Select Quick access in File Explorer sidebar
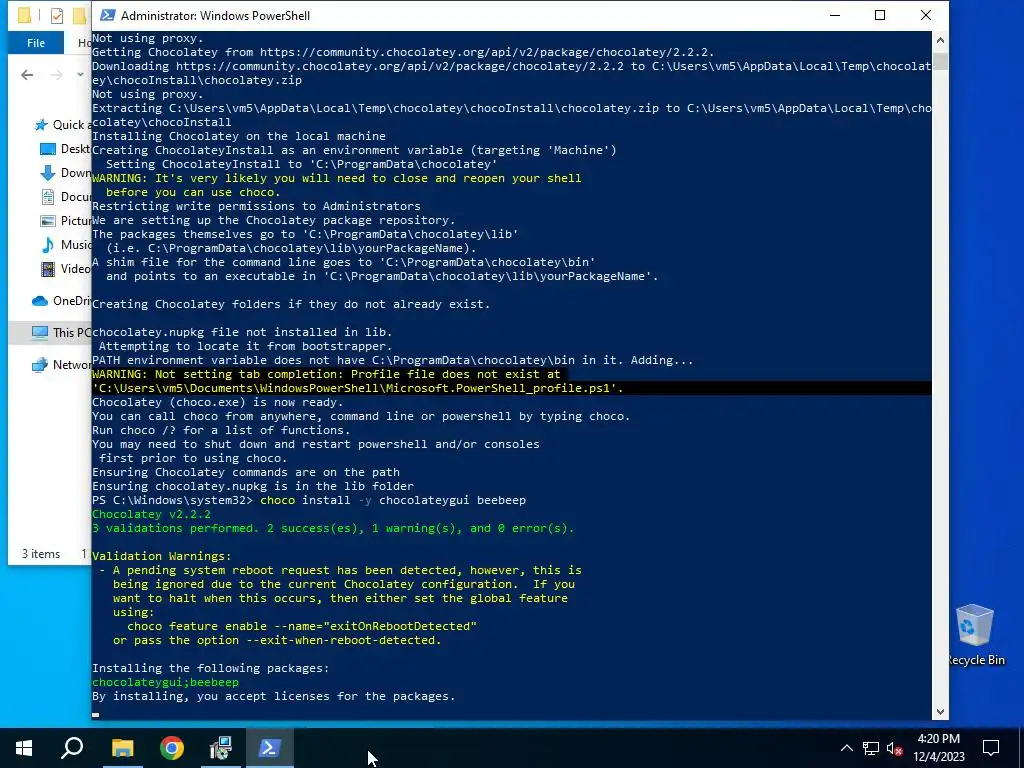Viewport: 1024px width, 768px height. 62,125
